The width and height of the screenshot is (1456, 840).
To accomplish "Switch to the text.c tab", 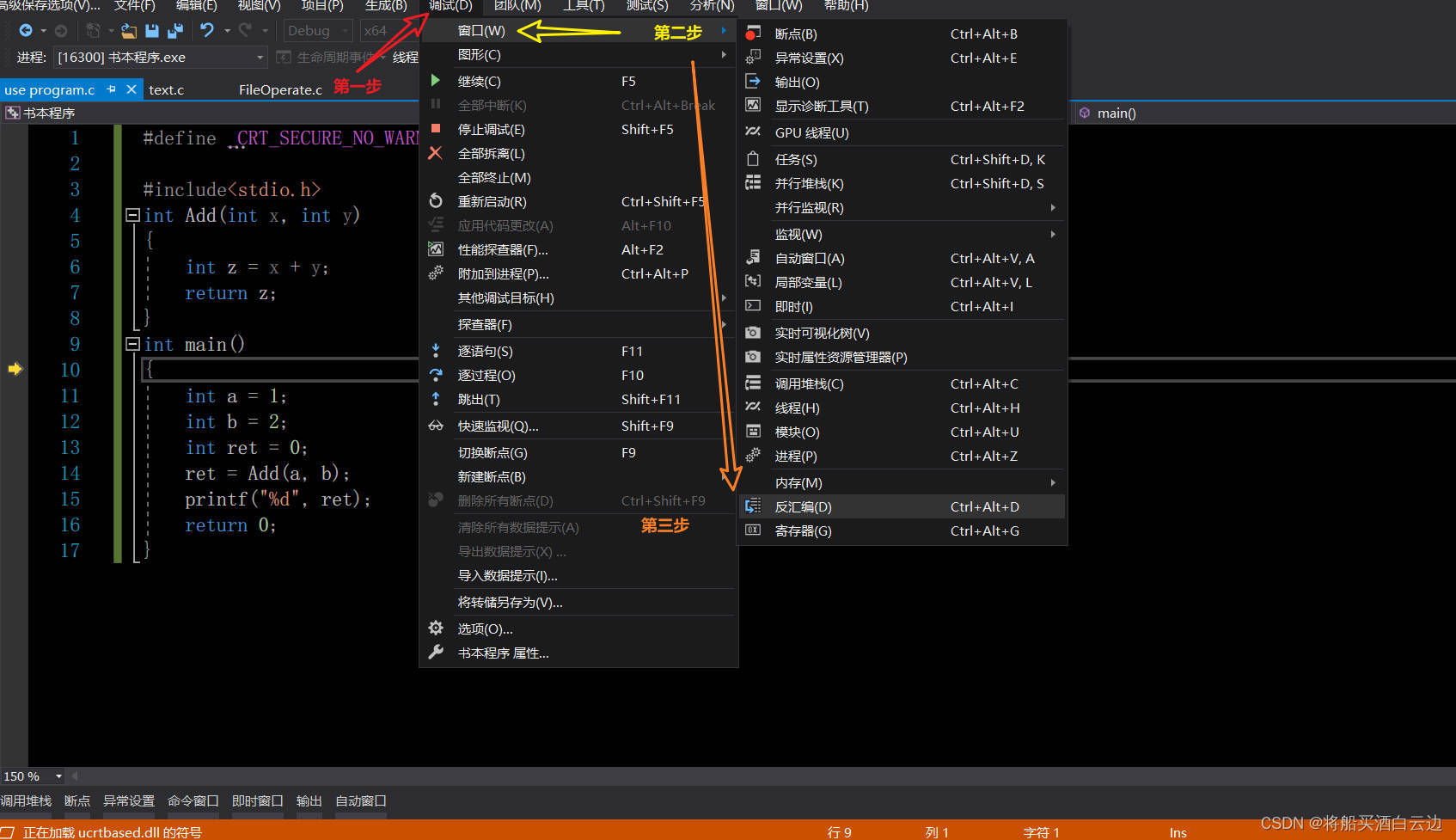I will [166, 89].
